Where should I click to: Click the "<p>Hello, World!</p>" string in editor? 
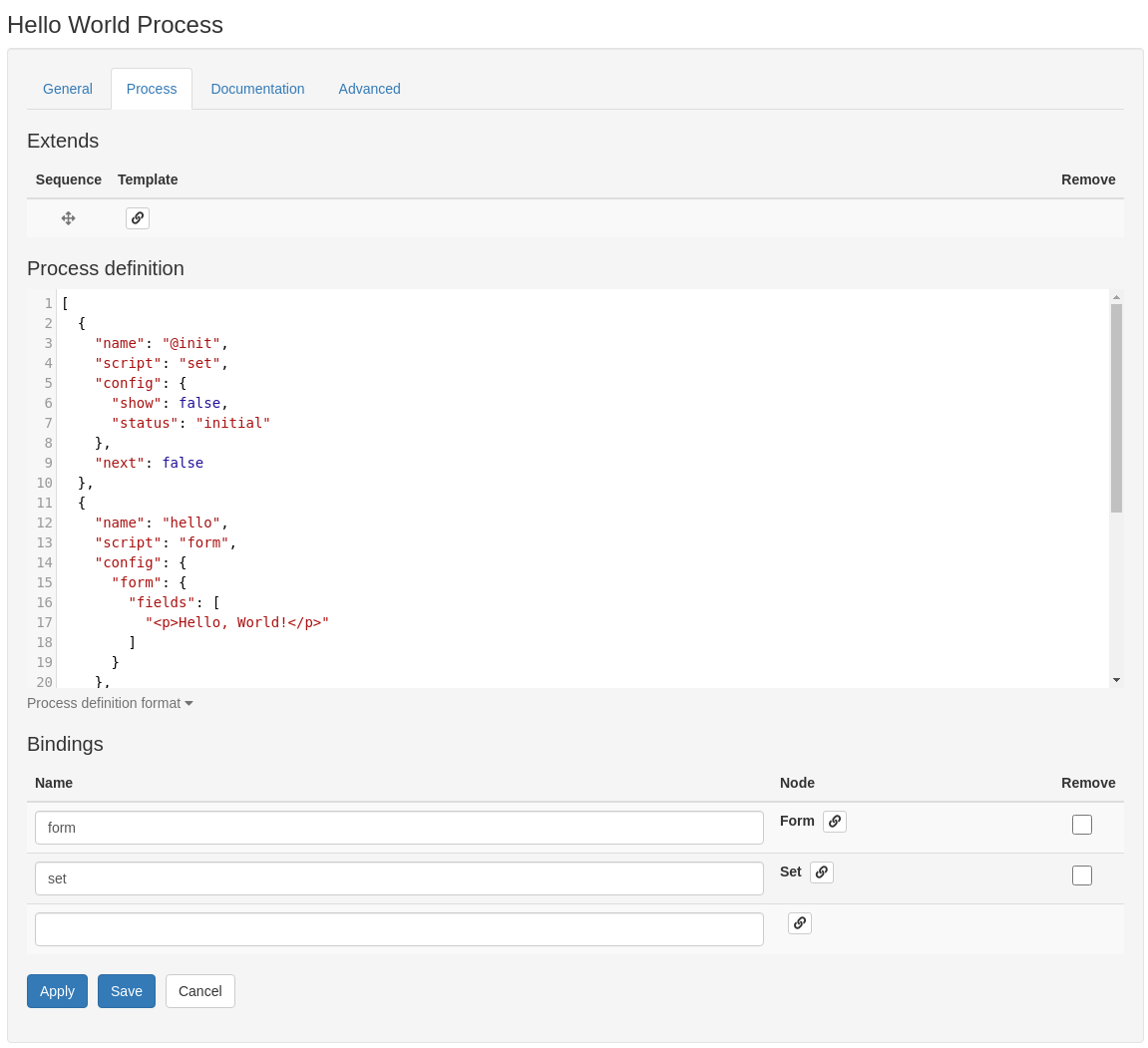237,623
